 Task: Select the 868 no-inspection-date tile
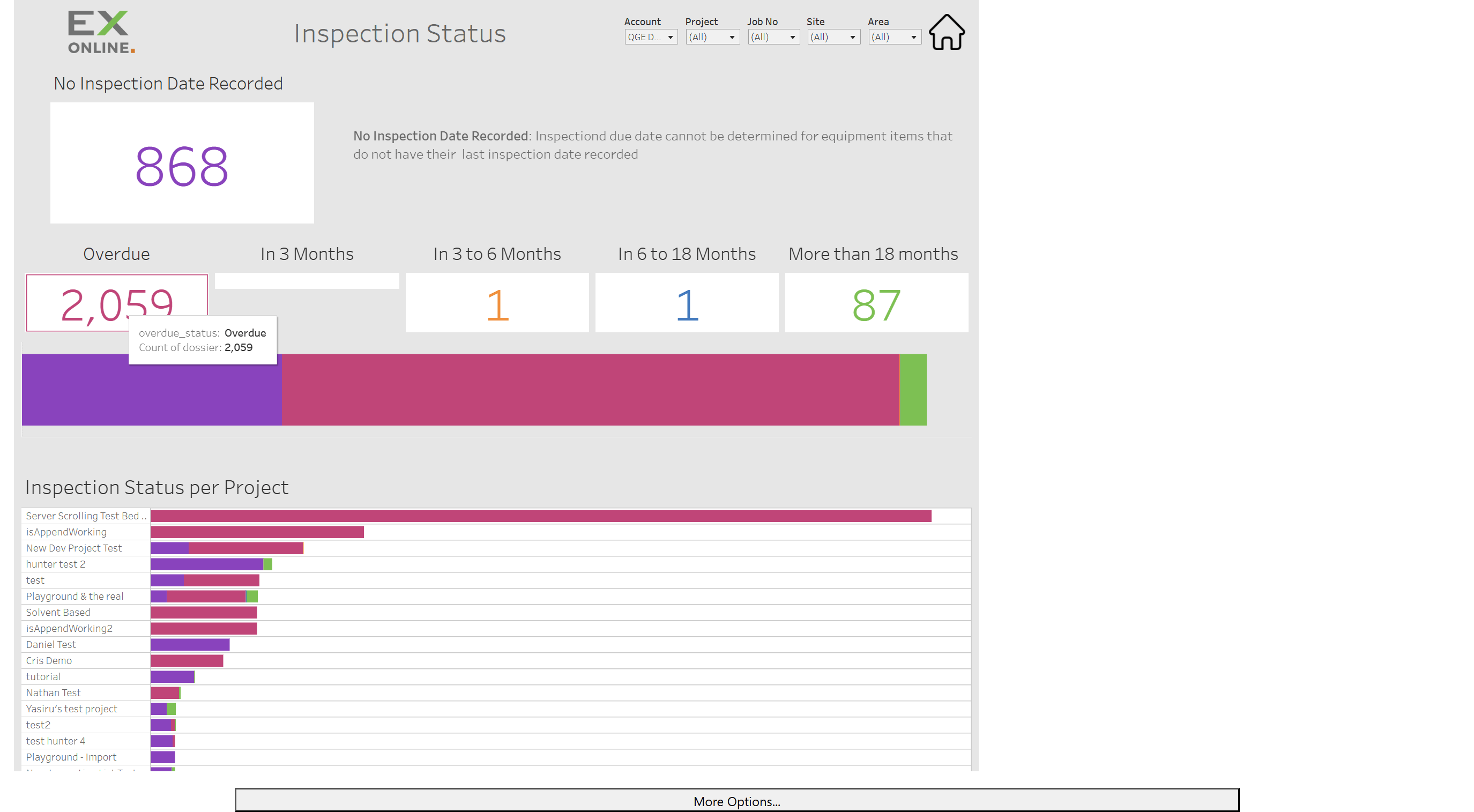point(182,163)
